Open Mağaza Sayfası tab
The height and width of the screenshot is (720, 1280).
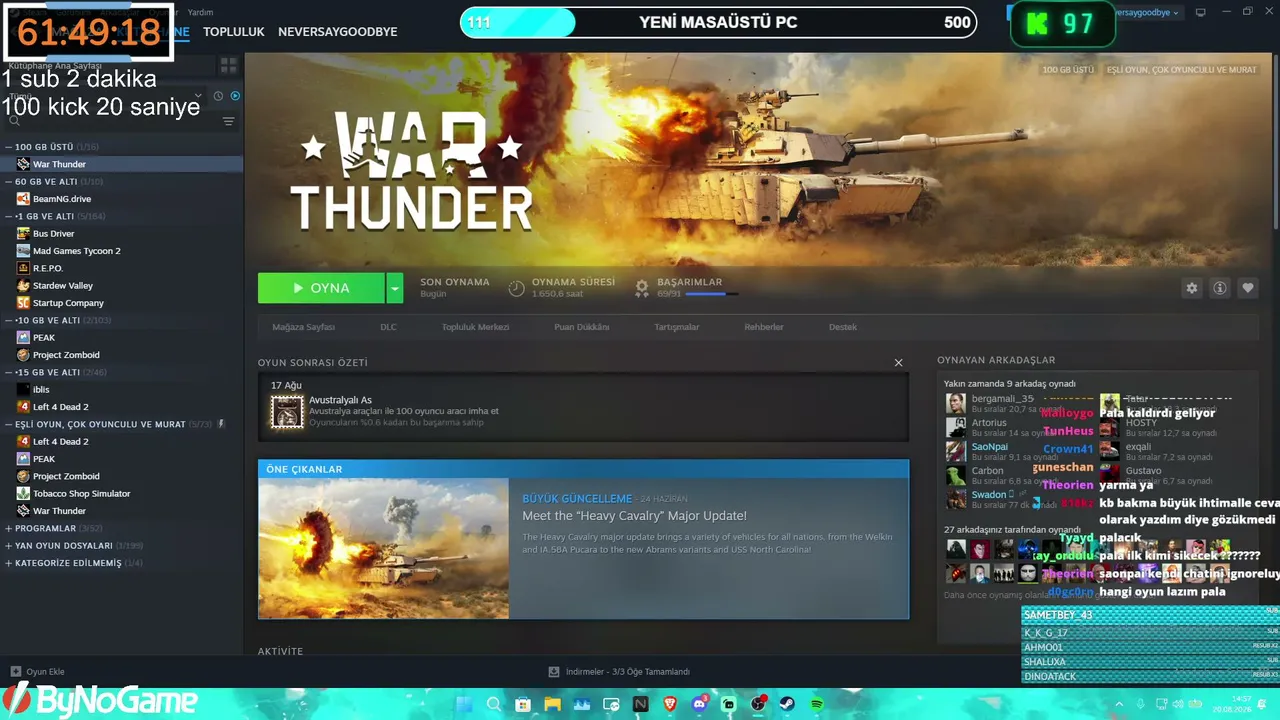[304, 327]
